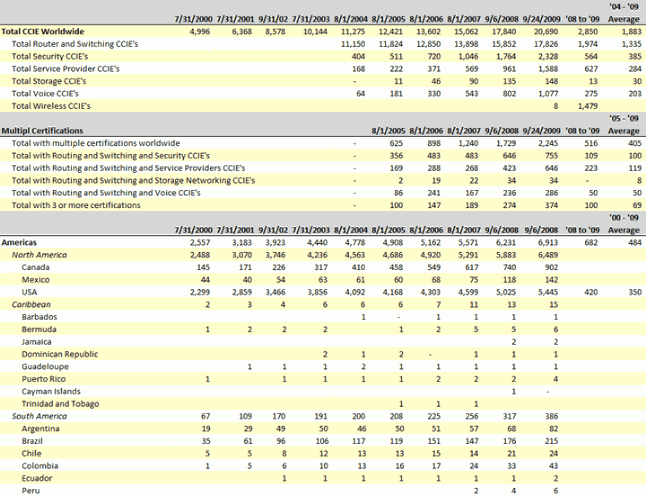Select the value 682 in the Americas row
Screen dimensions: 646x496
[x=591, y=242]
